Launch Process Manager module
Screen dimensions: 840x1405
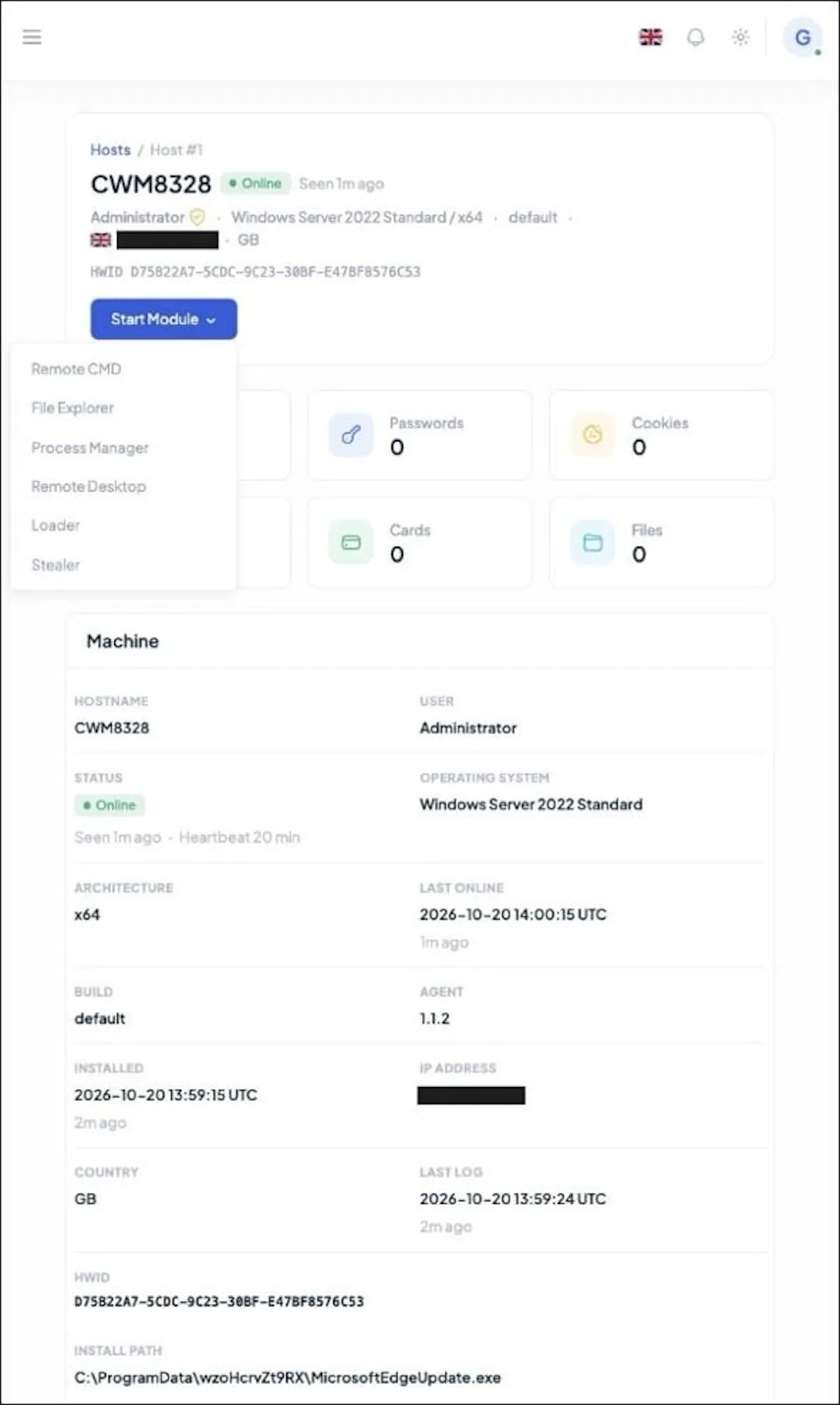click(90, 448)
